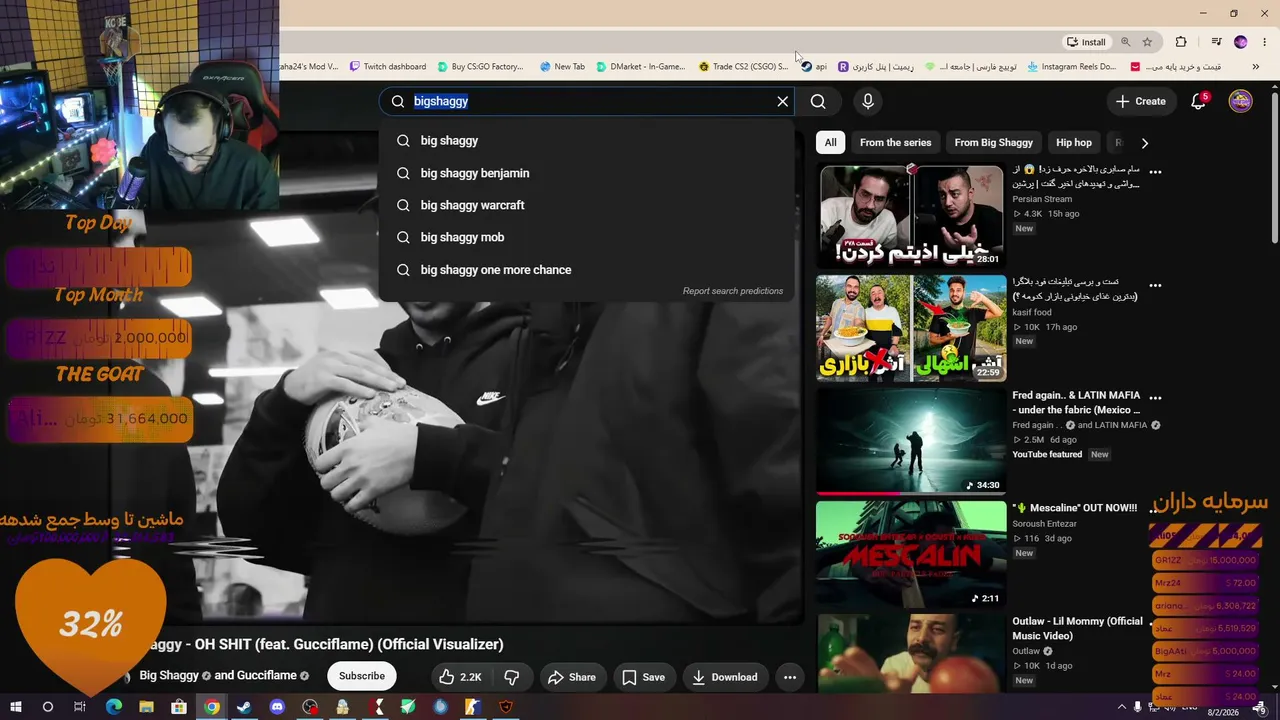Share the OH SHIT video
1280x720 pixels.
point(572,677)
